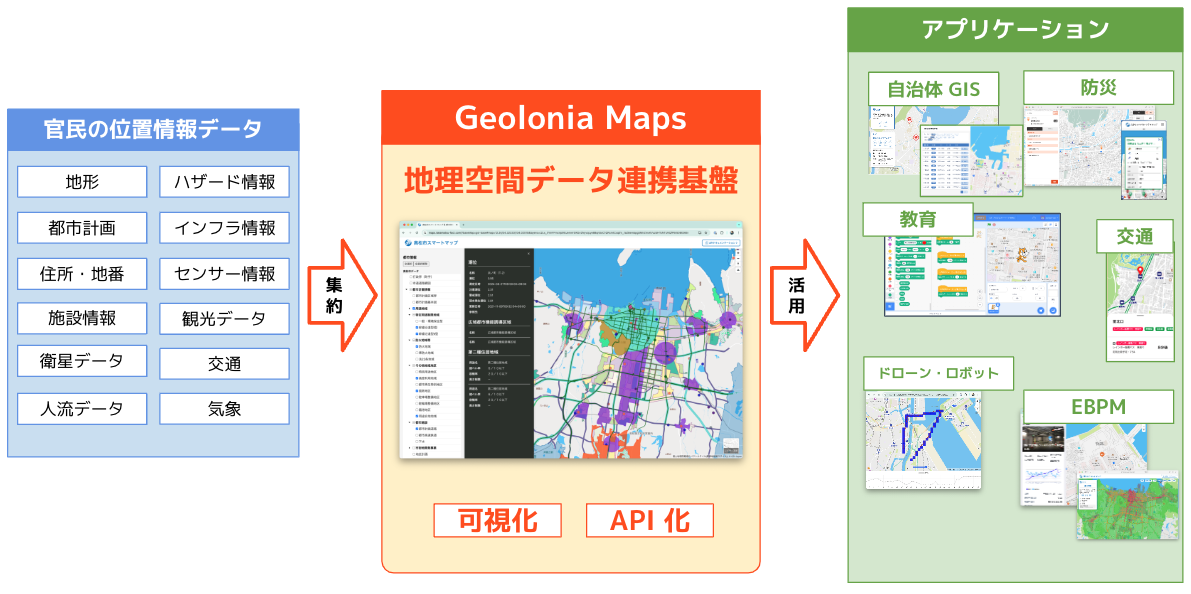The image size is (1191, 594).
Task: Click the left filter tab under the 都市情報 heading
Action: [x=408, y=263]
